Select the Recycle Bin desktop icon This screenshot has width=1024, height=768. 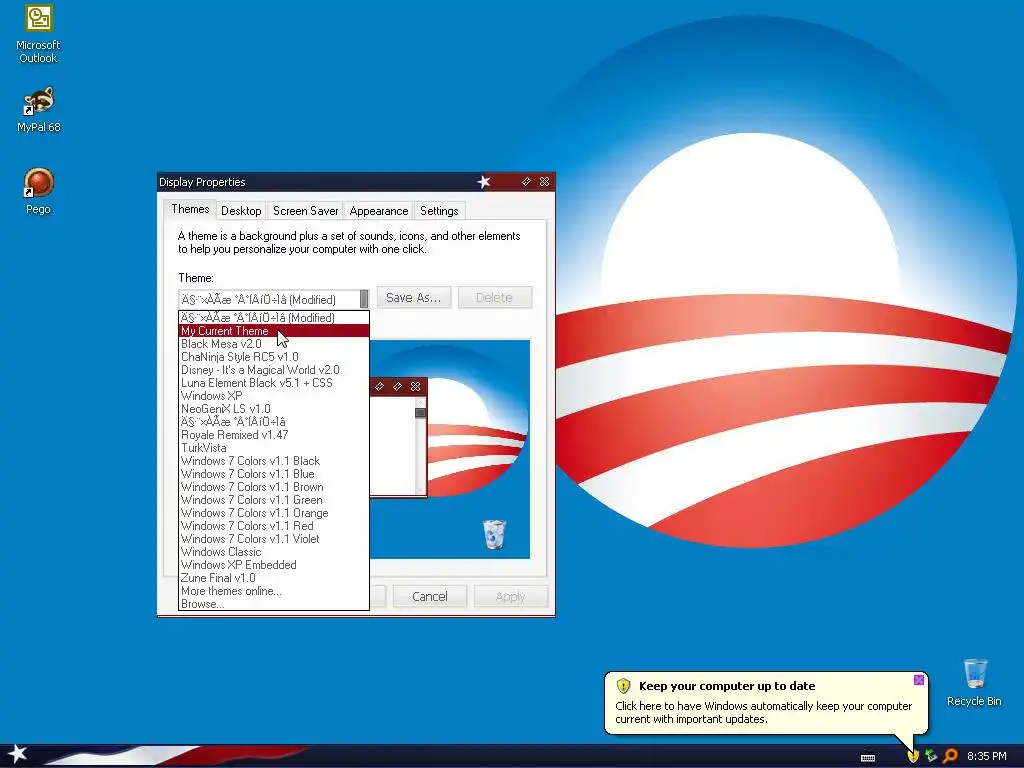974,682
